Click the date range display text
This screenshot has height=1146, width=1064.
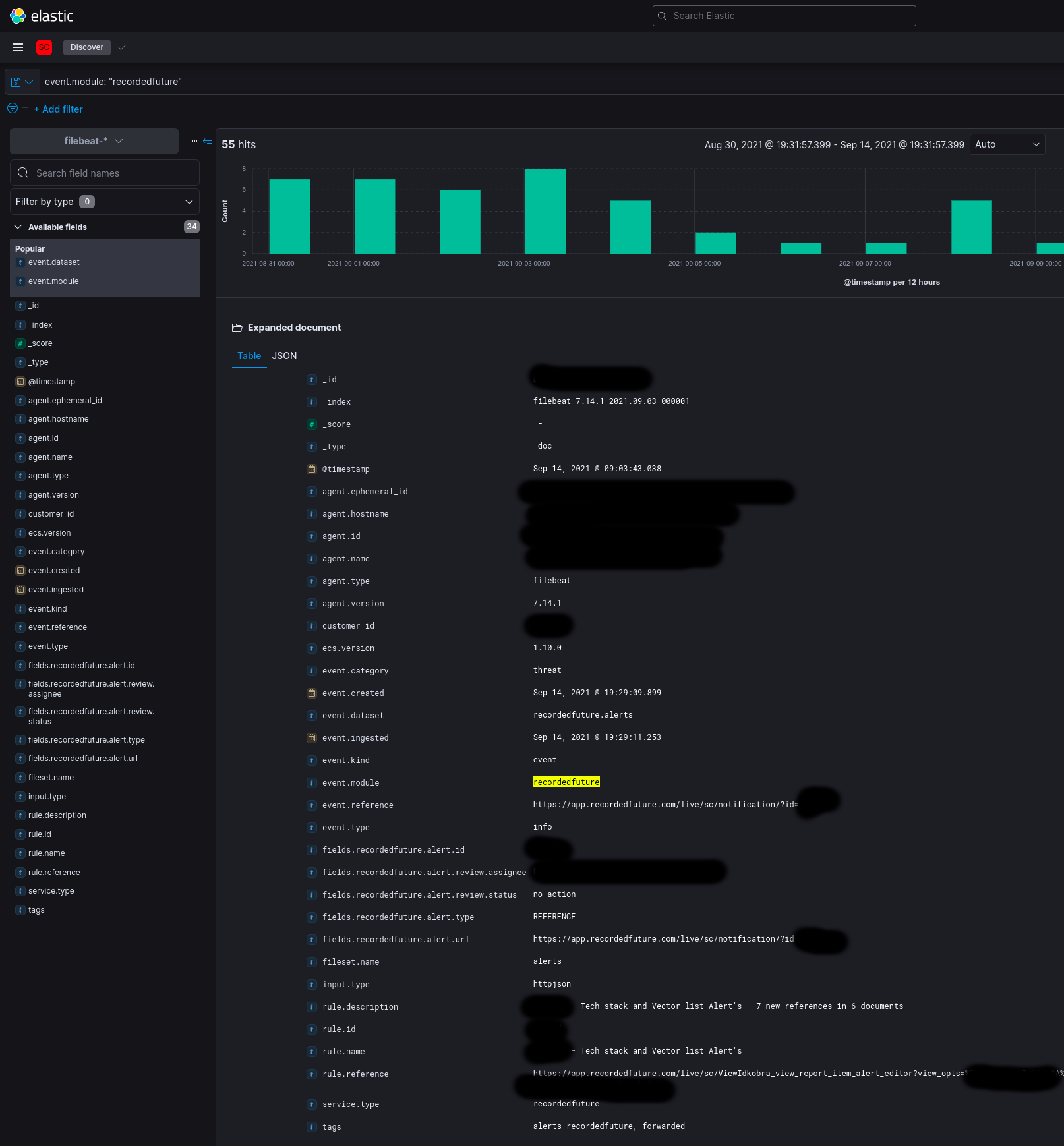[x=835, y=144]
